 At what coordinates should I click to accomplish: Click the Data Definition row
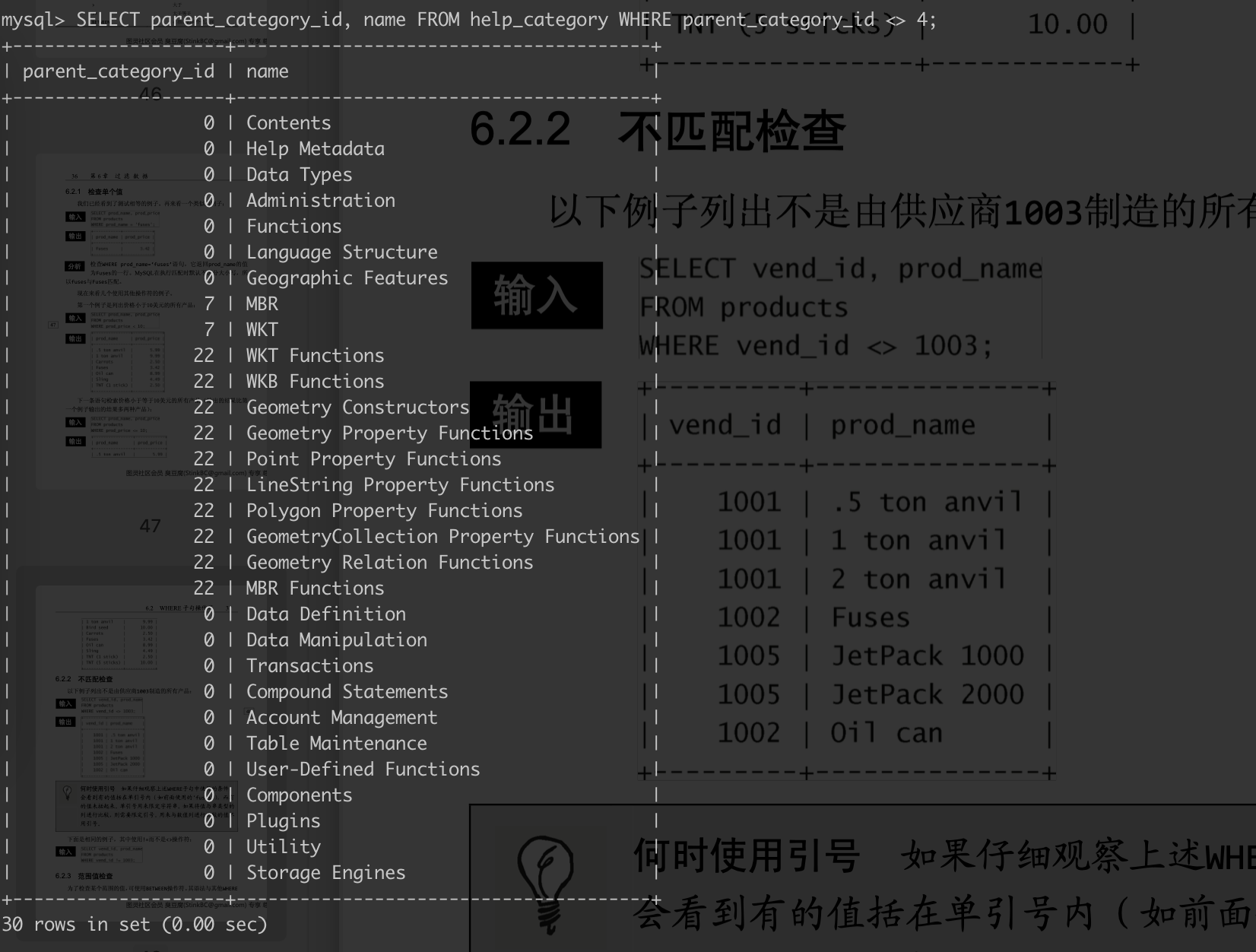click(x=331, y=614)
